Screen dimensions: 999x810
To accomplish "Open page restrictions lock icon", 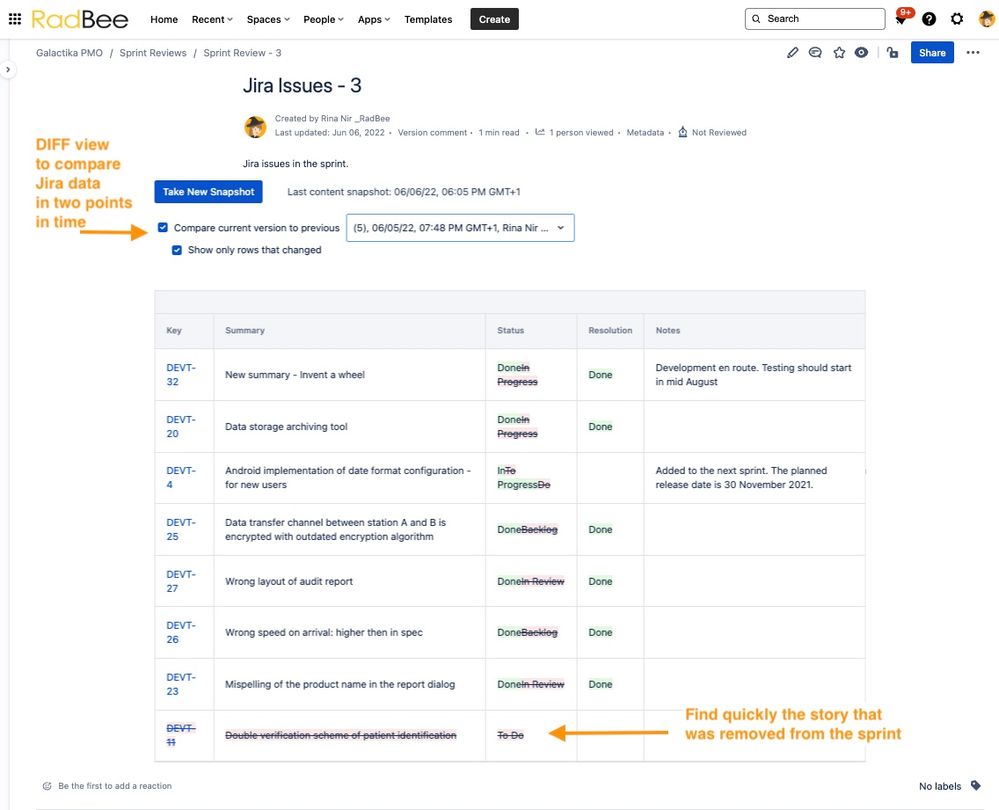I will coord(892,53).
